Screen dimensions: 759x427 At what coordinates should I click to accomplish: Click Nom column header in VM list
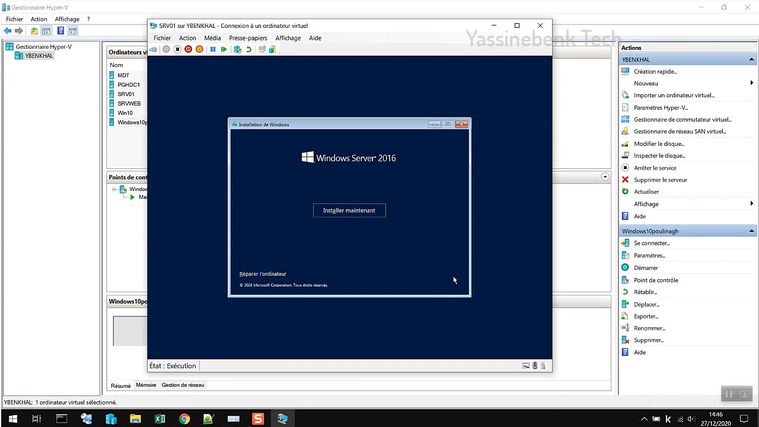click(x=116, y=65)
